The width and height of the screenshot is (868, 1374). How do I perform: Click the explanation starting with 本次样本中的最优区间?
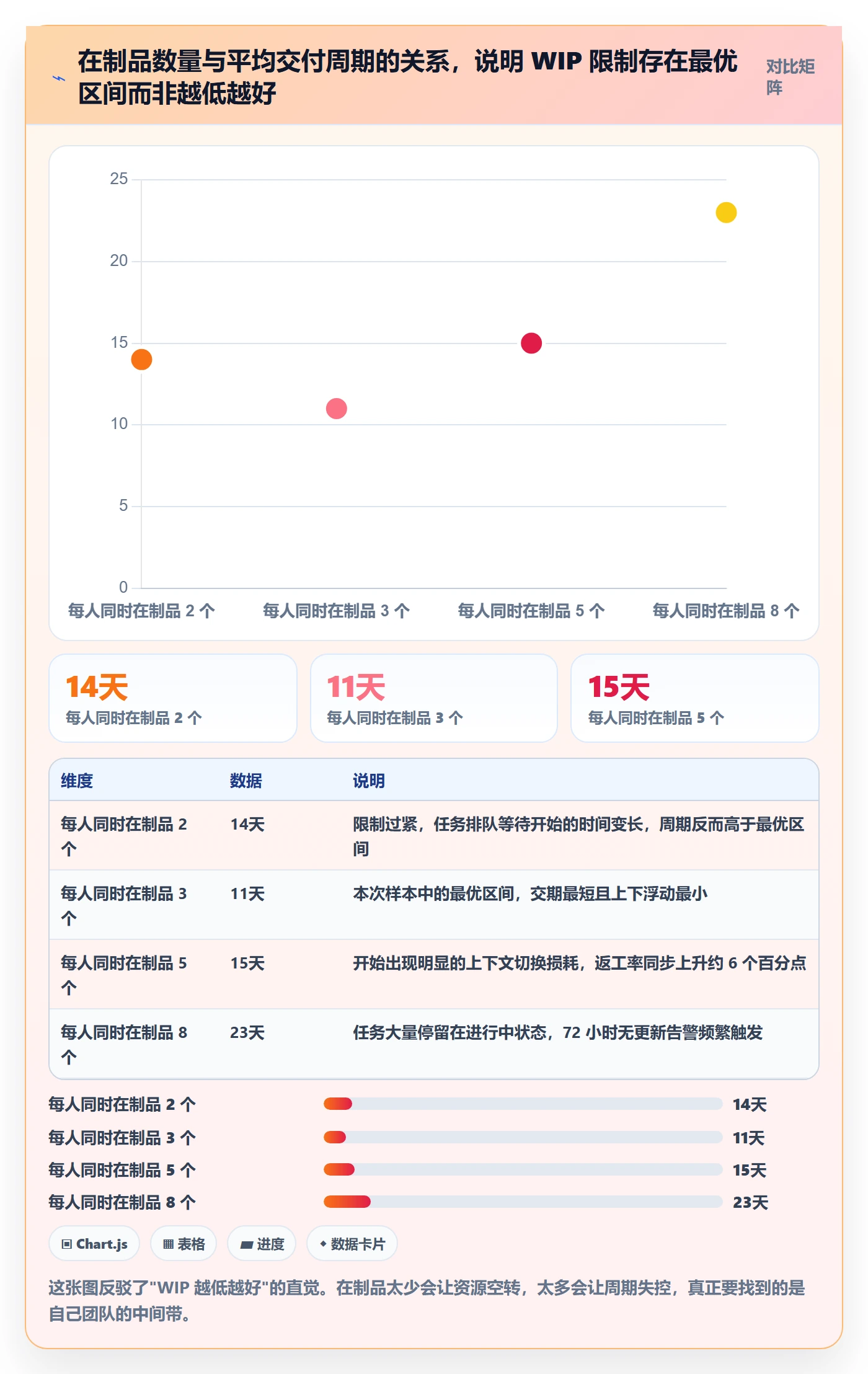pos(530,893)
